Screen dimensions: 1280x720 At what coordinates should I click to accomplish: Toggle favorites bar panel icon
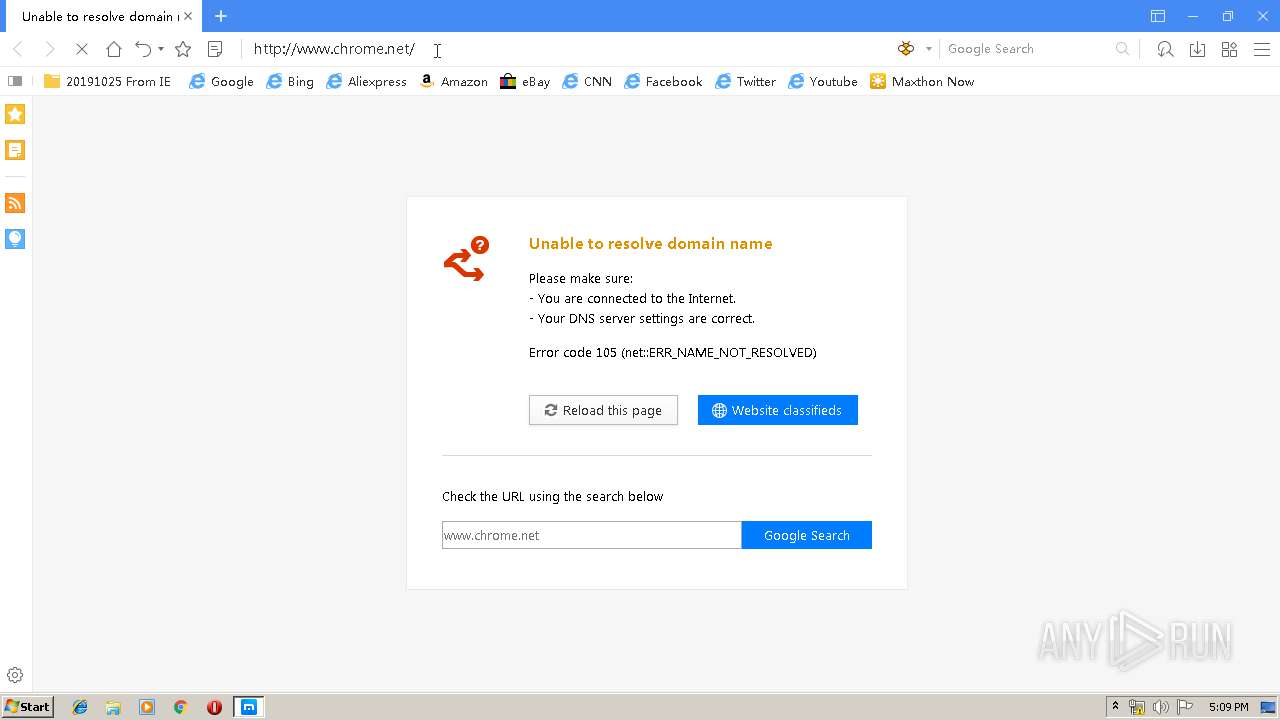[x=15, y=82]
